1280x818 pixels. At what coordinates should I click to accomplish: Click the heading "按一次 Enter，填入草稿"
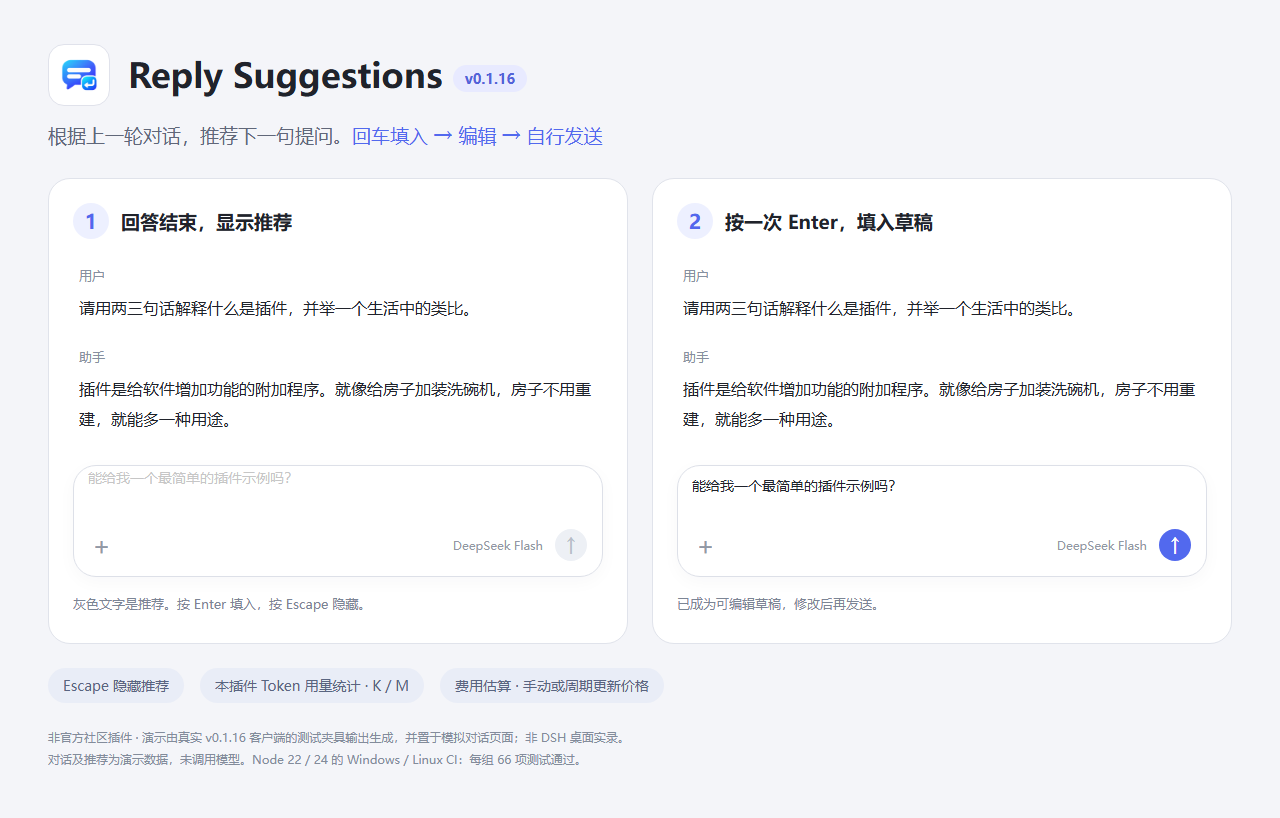coord(829,223)
